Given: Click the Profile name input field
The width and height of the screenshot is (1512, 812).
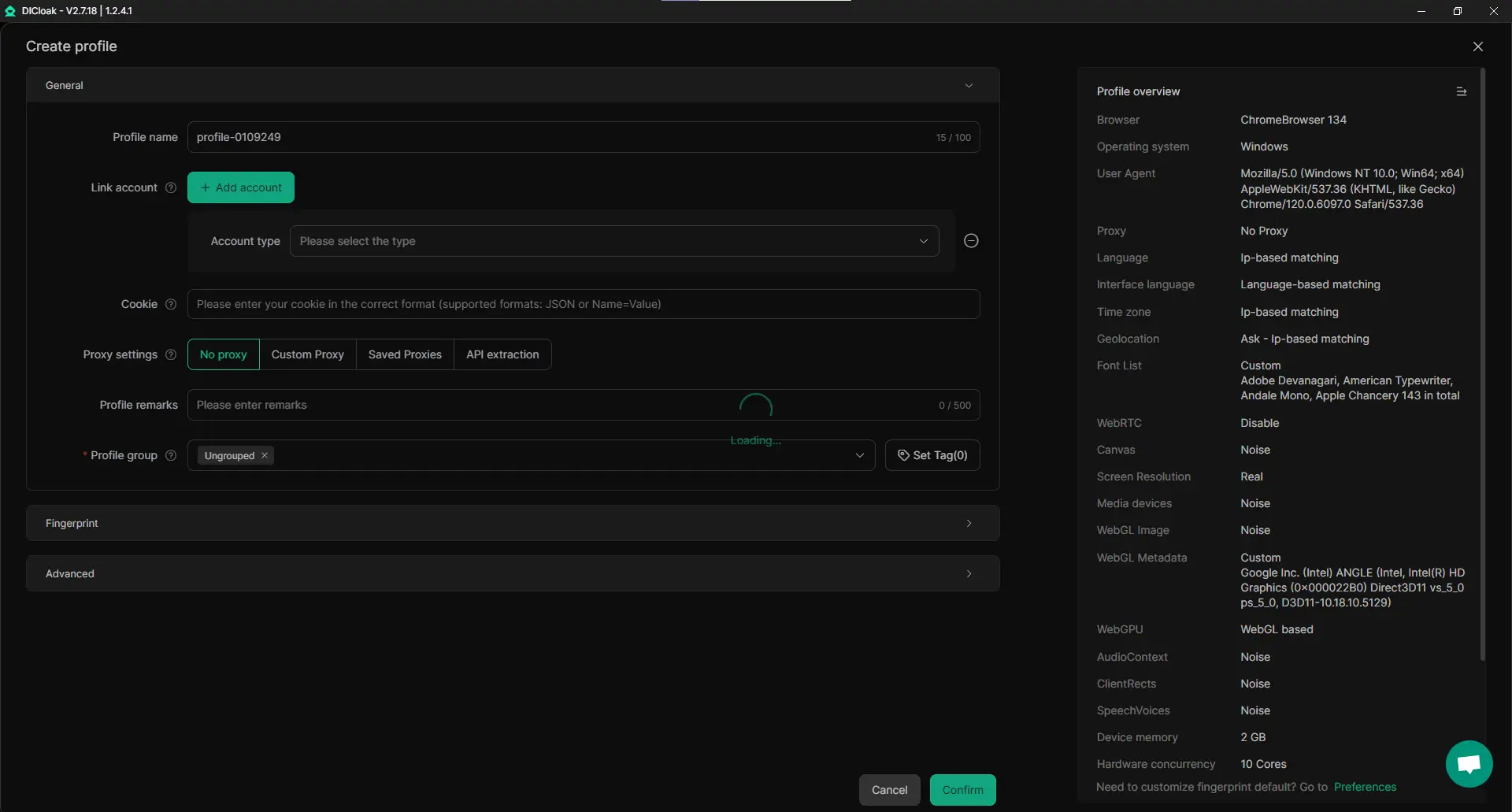Looking at the screenshot, I should 559,137.
